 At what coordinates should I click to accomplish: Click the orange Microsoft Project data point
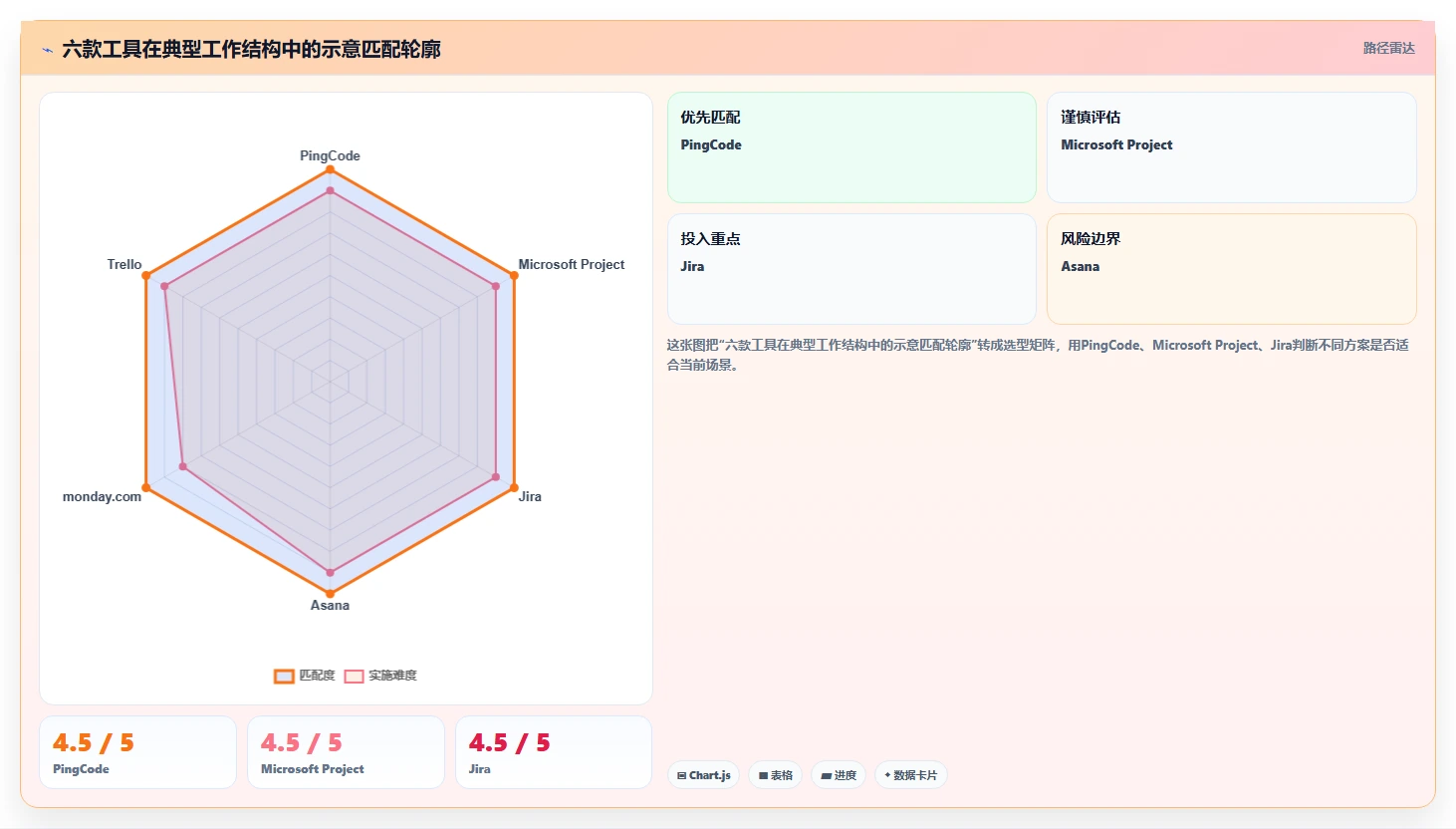point(514,275)
